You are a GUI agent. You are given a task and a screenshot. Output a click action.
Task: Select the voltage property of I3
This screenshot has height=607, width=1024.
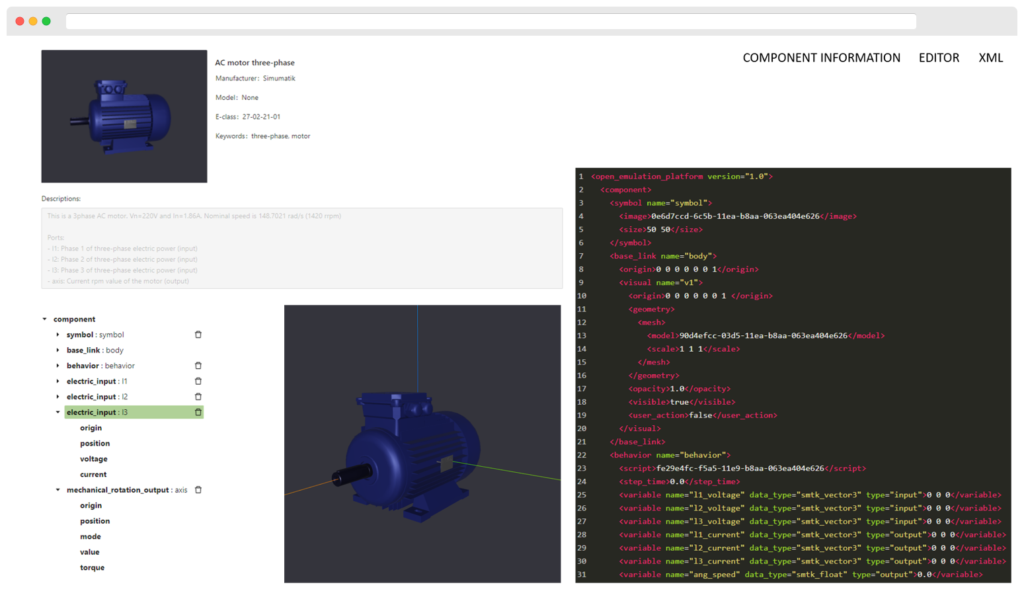click(93, 459)
